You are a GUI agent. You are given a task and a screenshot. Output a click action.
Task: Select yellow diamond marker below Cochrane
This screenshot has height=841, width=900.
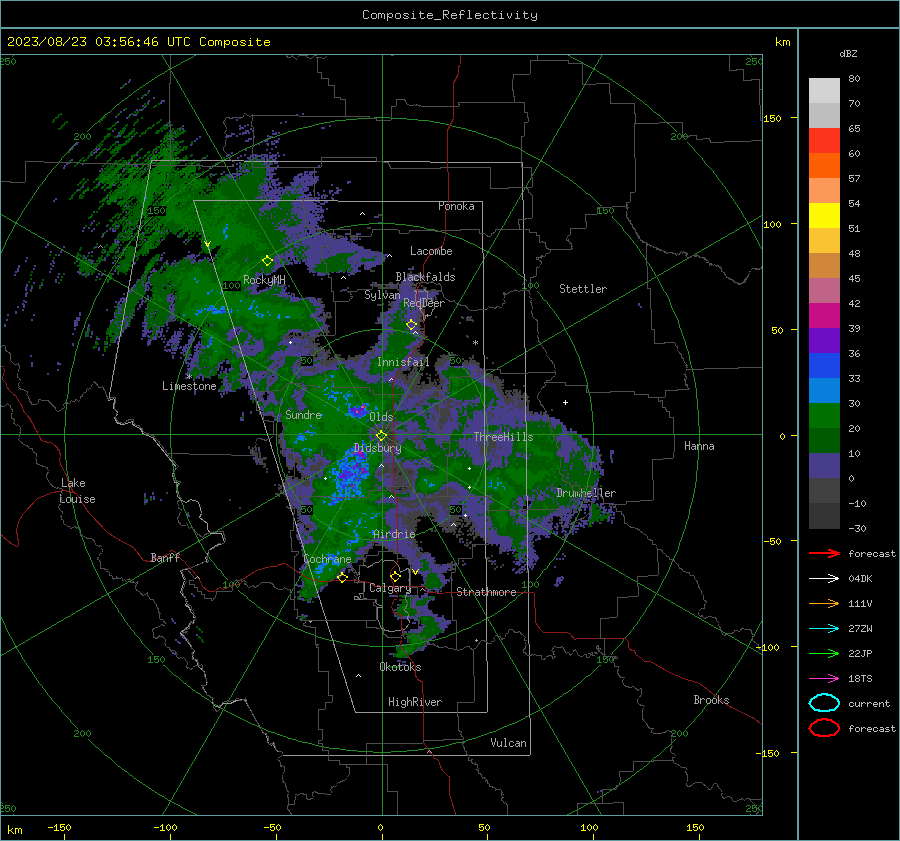coord(342,577)
